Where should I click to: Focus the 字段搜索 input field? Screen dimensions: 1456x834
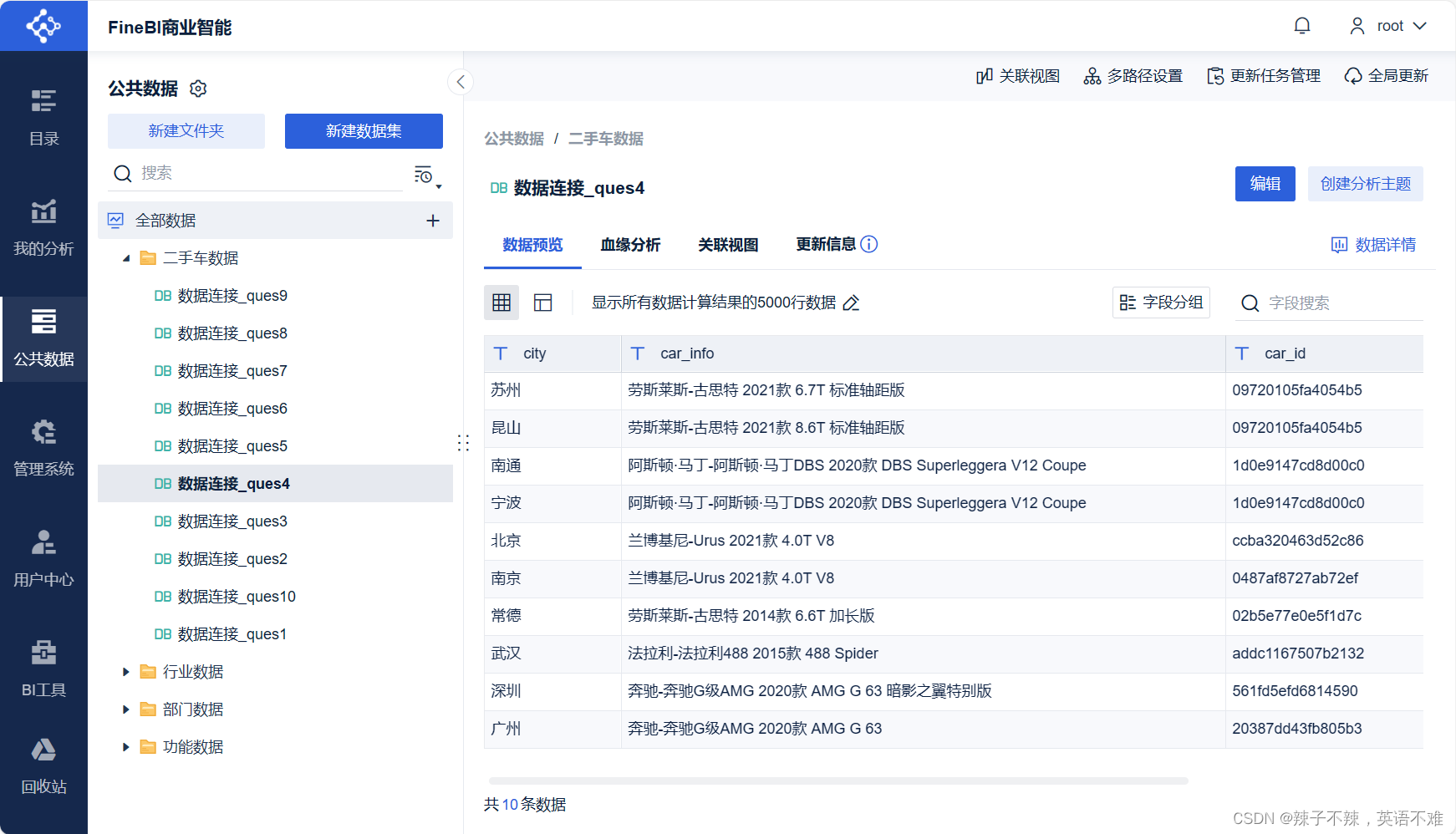(x=1330, y=303)
